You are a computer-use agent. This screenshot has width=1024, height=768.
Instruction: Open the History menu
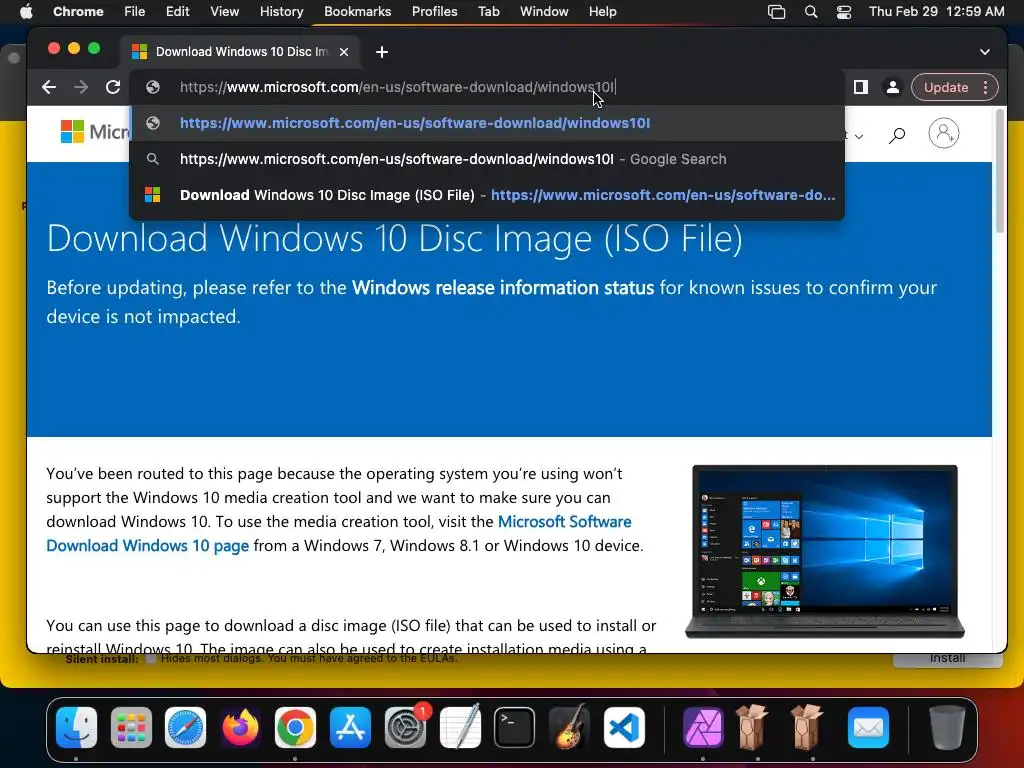pos(281,11)
